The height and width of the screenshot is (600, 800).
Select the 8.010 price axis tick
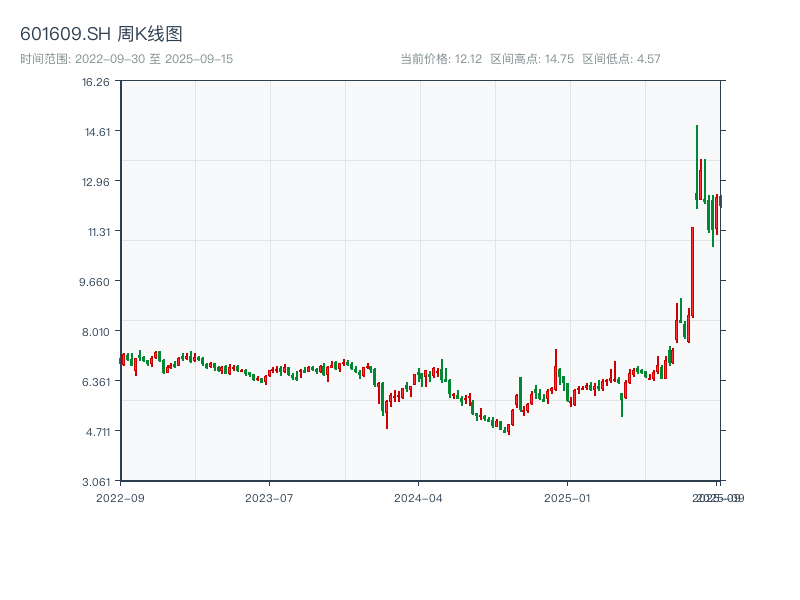click(96, 332)
